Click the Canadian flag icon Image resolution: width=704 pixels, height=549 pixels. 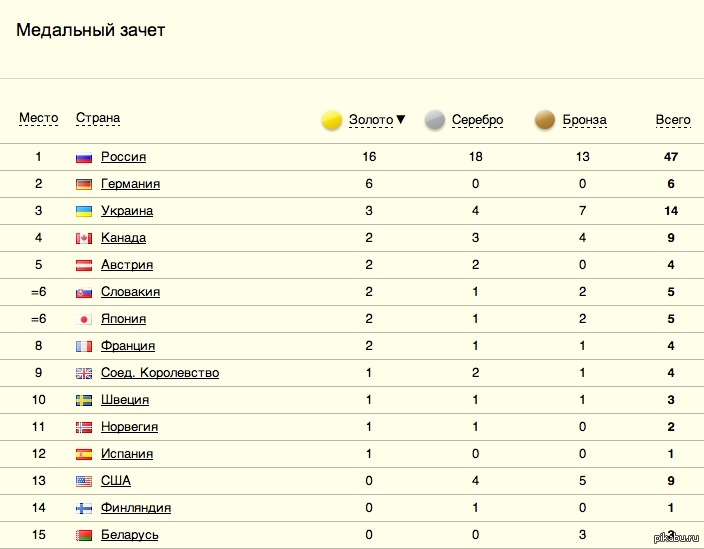click(x=84, y=238)
